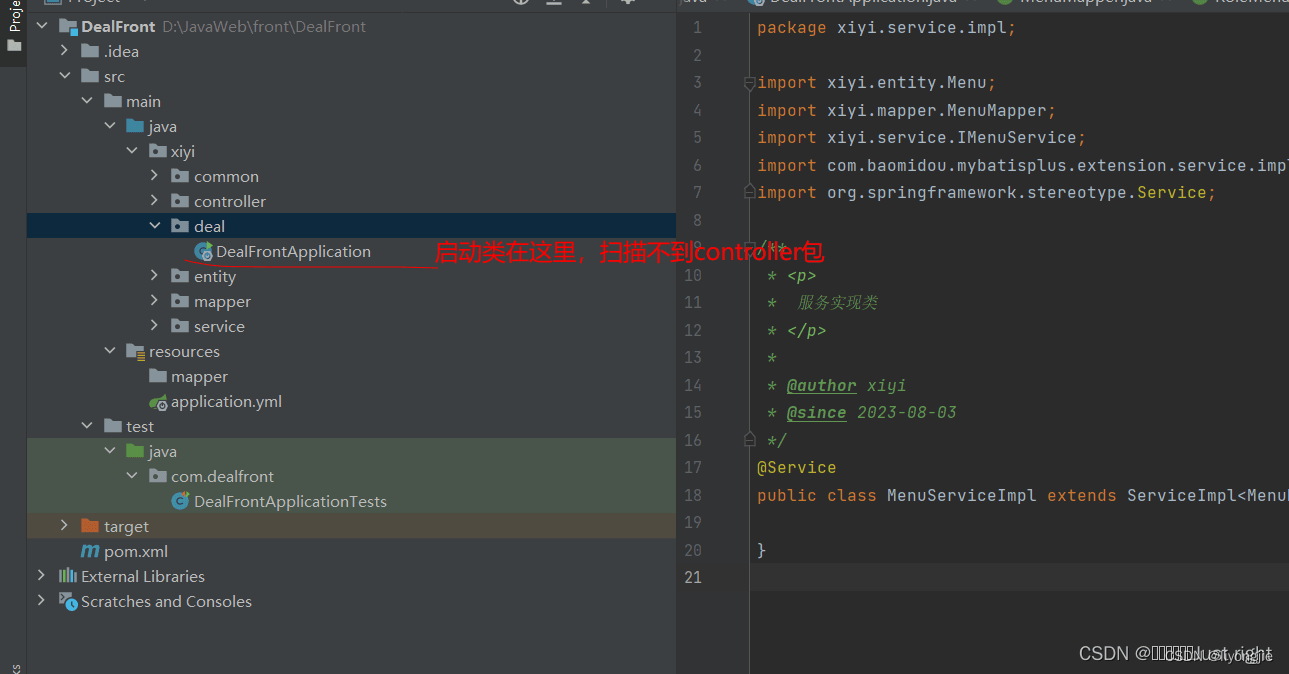This screenshot has width=1289, height=674.
Task: Click the DealFront module icon
Action: click(x=67, y=26)
